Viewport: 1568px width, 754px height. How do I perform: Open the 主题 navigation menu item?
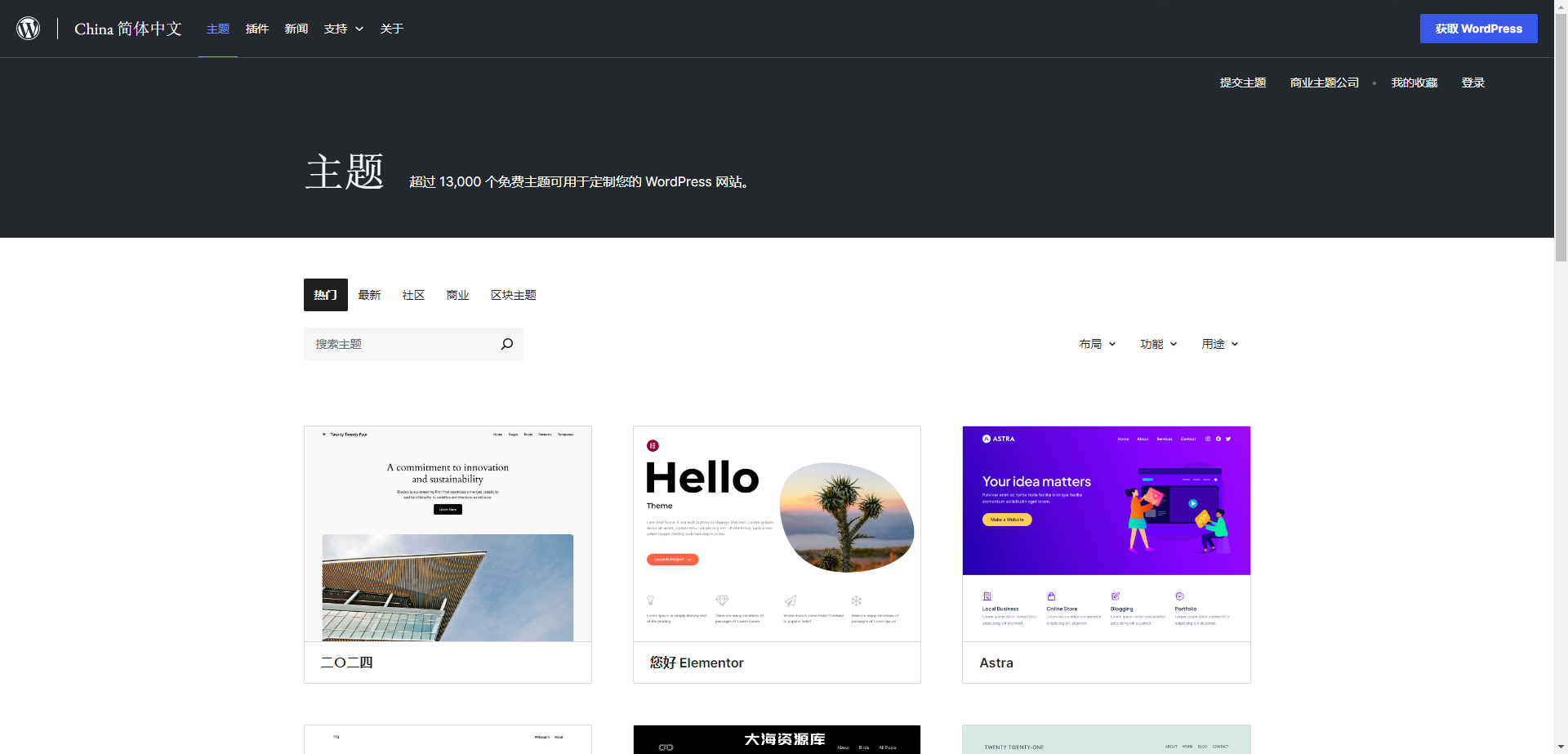(x=218, y=29)
